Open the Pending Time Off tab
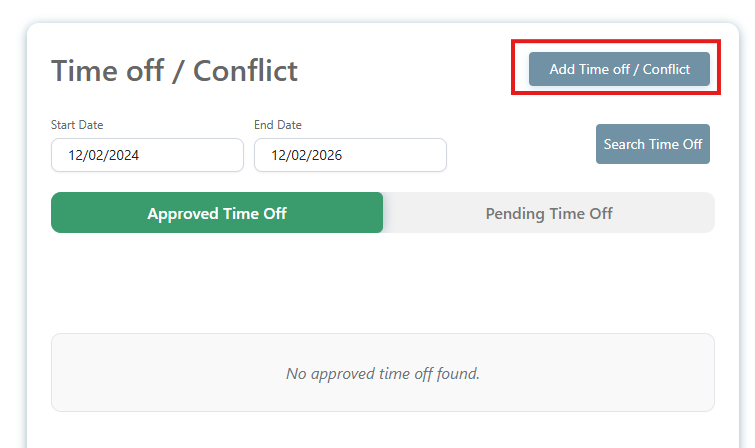Screen dimensions: 755x448 tap(549, 213)
